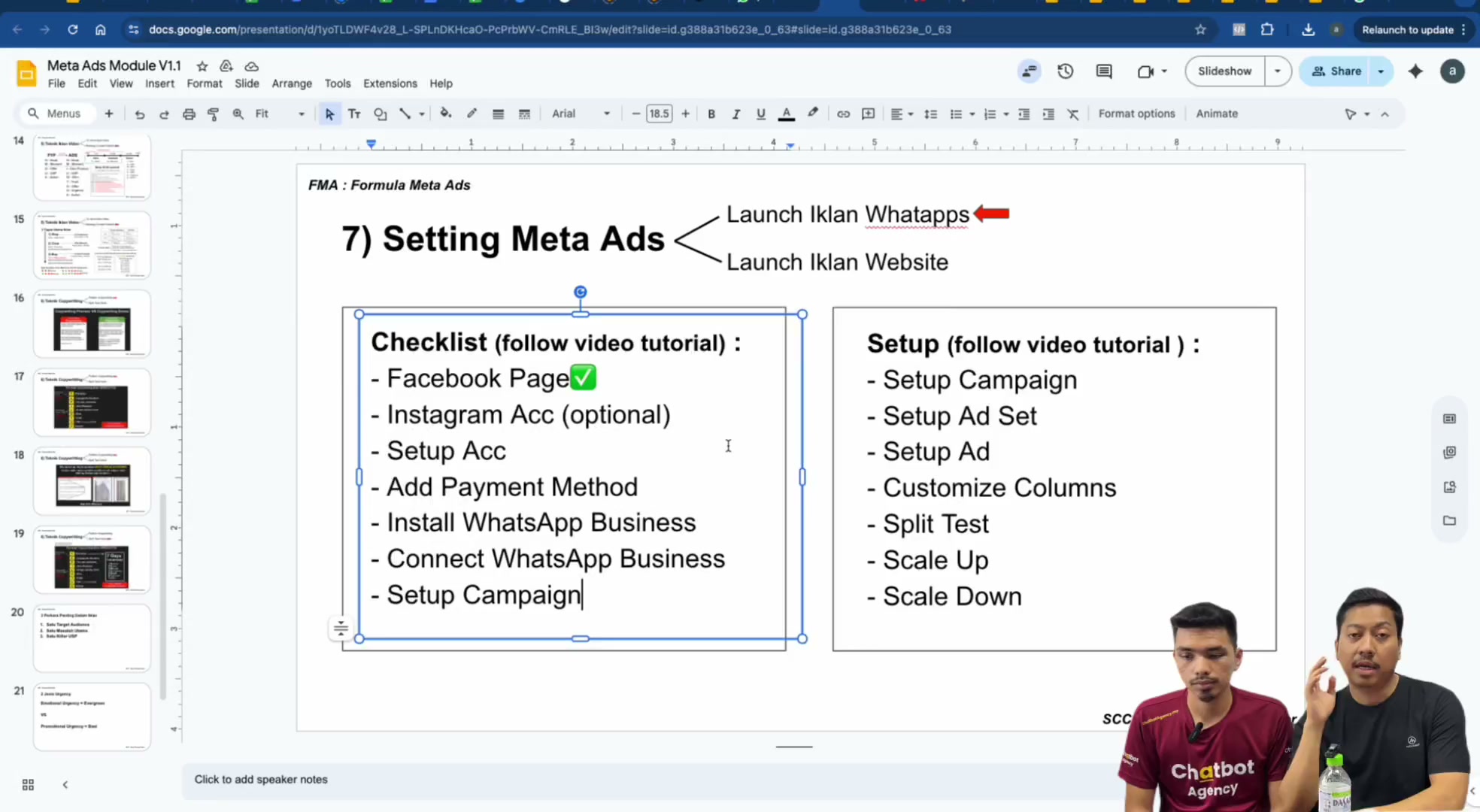This screenshot has height=812, width=1480.
Task: Toggle underline formatting
Action: pyautogui.click(x=761, y=114)
